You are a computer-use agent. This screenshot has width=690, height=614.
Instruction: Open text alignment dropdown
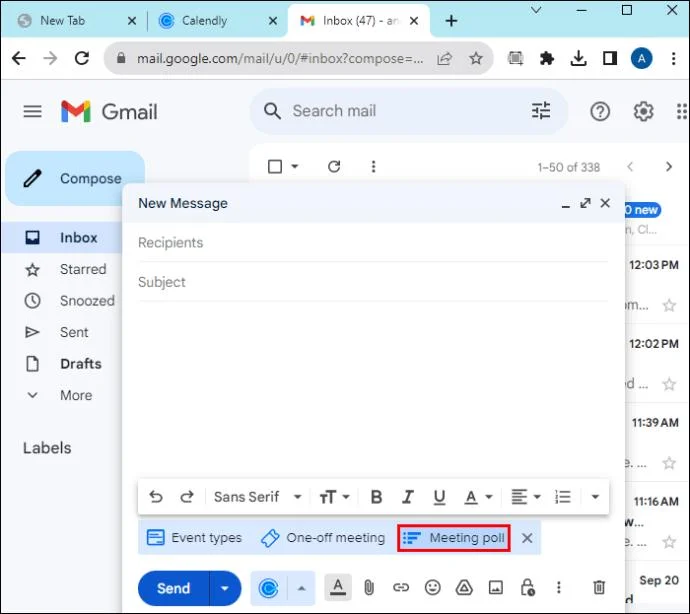[x=525, y=497]
